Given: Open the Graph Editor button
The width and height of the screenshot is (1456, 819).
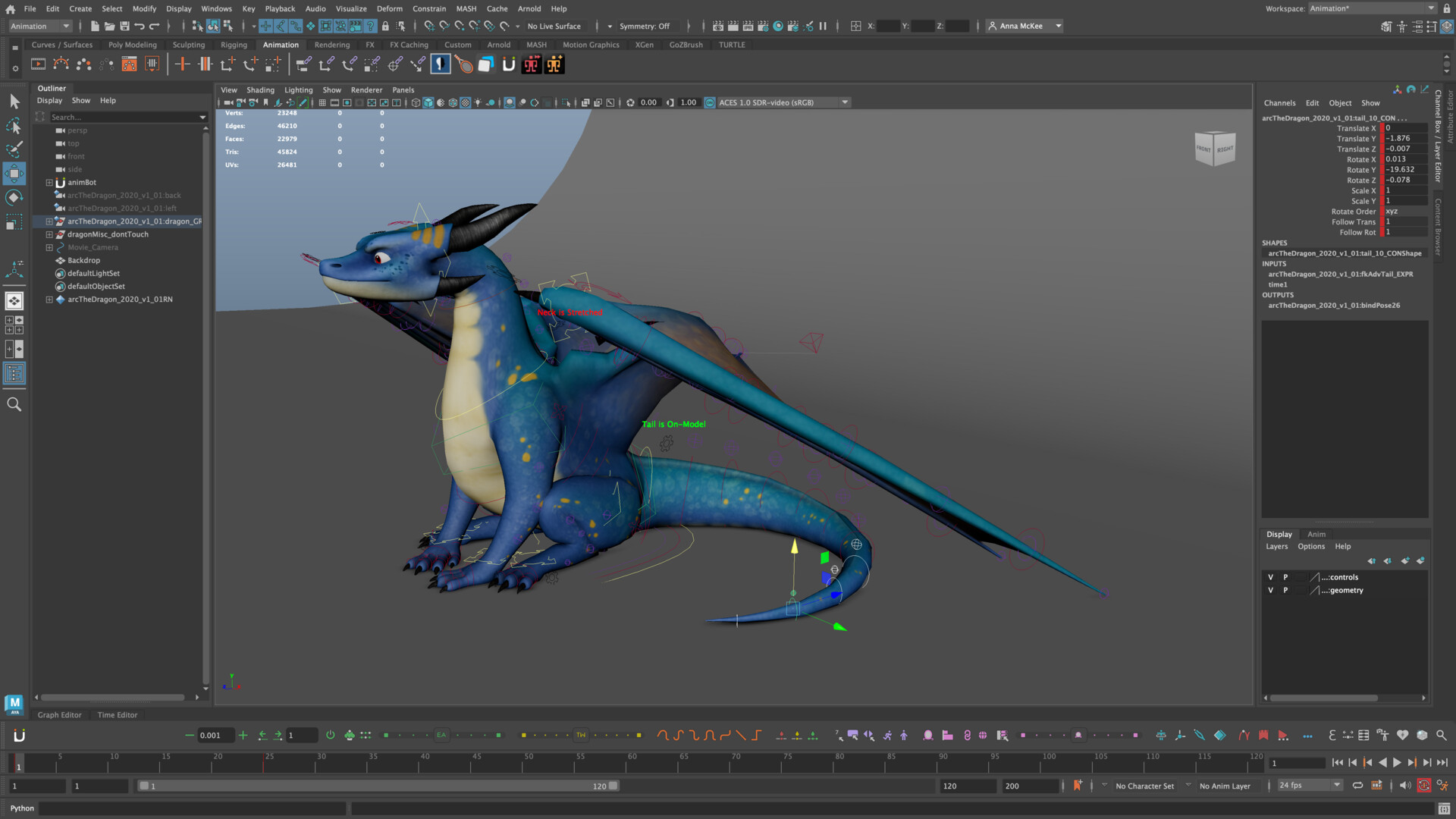Looking at the screenshot, I should [x=59, y=714].
